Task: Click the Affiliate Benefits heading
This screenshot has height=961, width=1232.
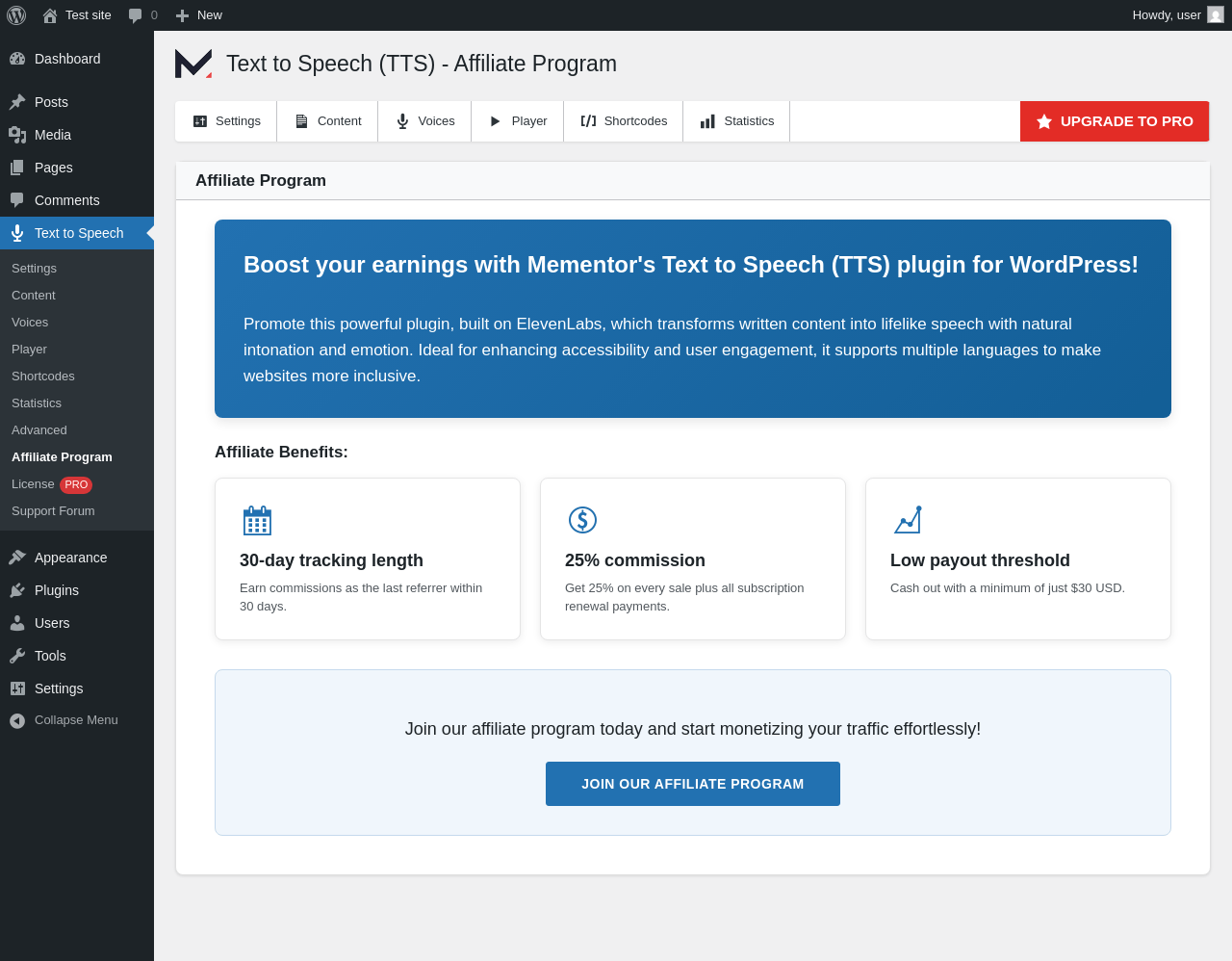Action: pyautogui.click(x=281, y=453)
